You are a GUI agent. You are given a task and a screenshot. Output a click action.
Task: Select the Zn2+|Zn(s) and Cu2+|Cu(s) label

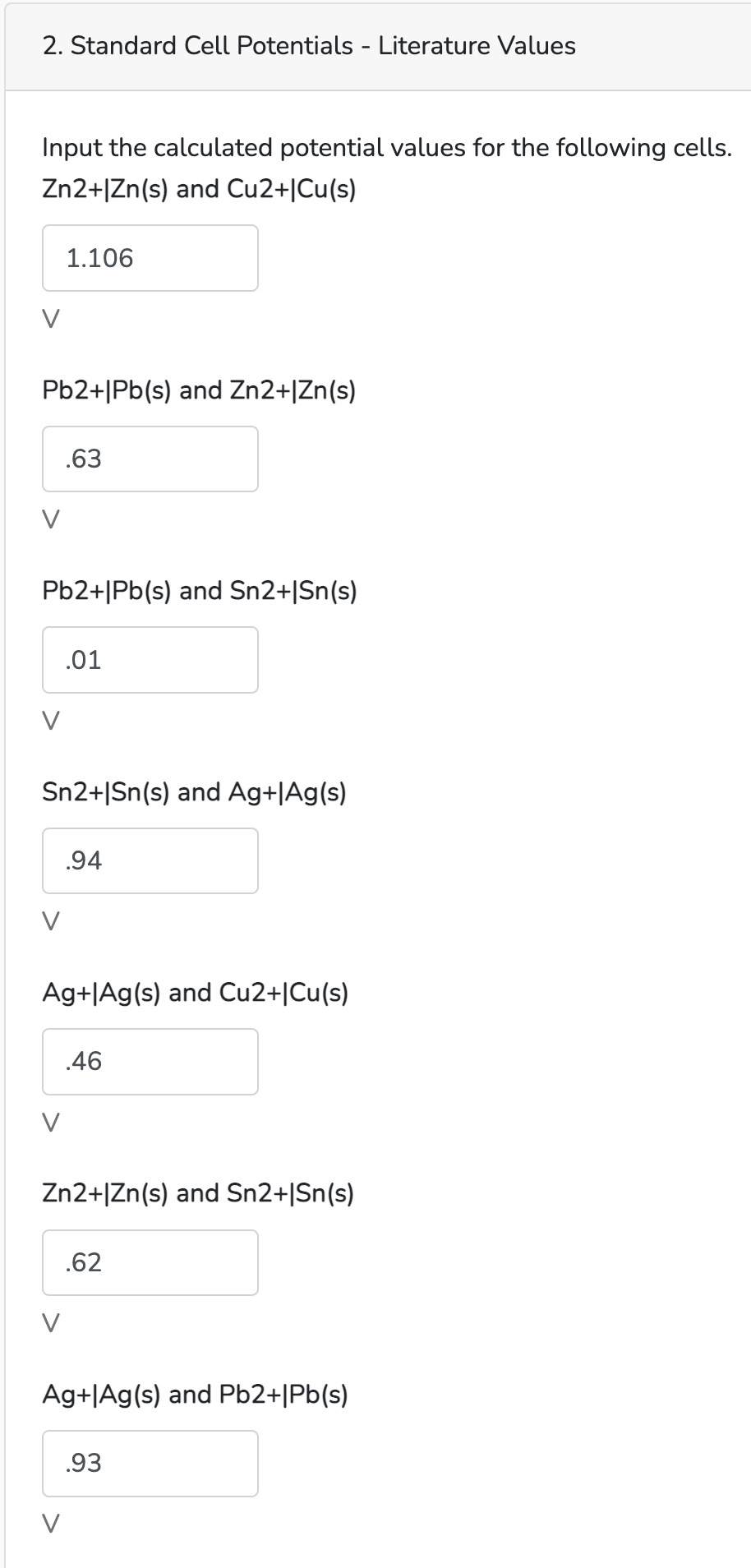pos(199,190)
